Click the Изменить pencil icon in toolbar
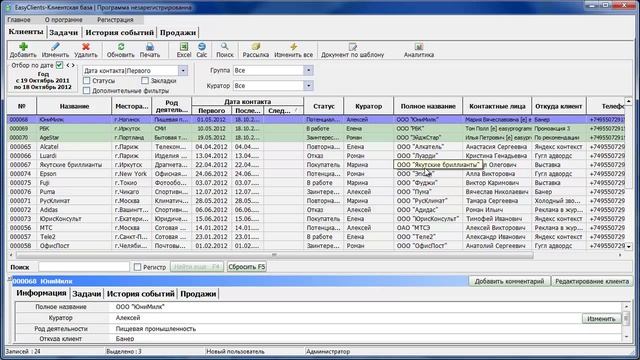 55,47
